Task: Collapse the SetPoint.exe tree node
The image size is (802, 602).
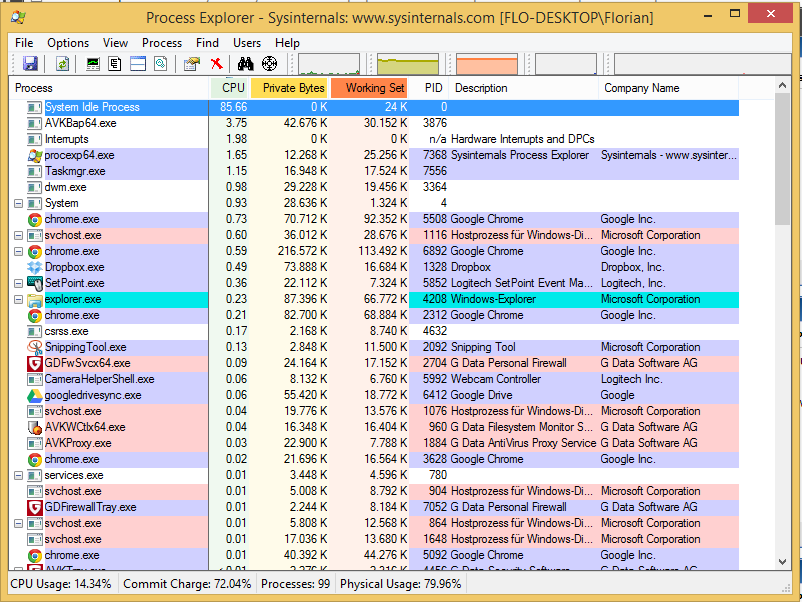Action: [x=18, y=283]
